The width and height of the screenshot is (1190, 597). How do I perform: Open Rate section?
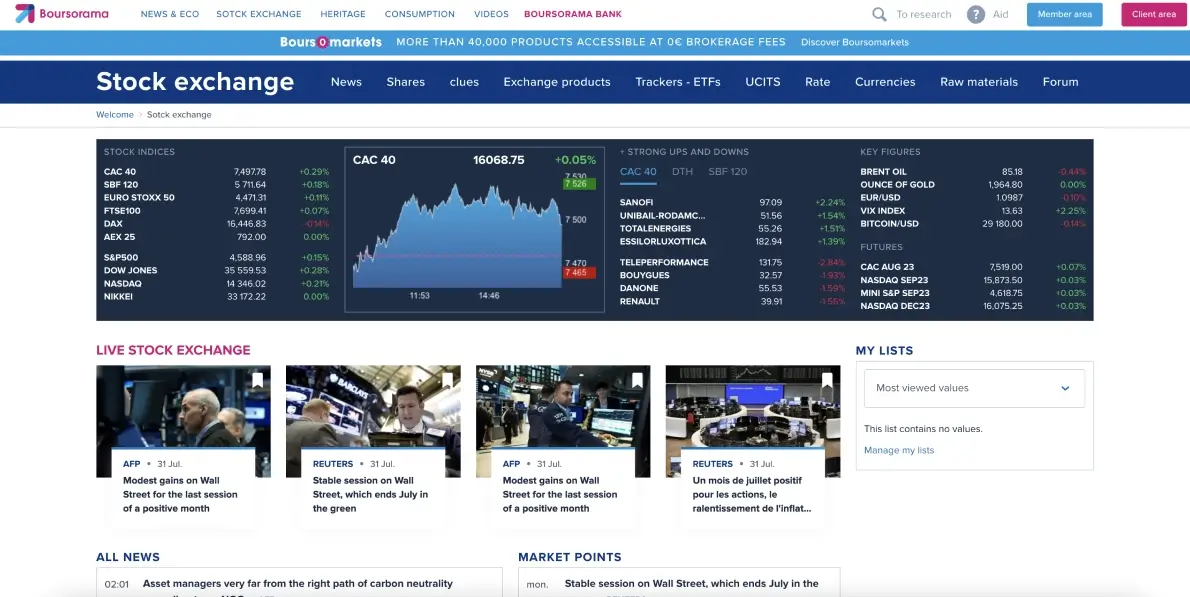click(x=817, y=82)
